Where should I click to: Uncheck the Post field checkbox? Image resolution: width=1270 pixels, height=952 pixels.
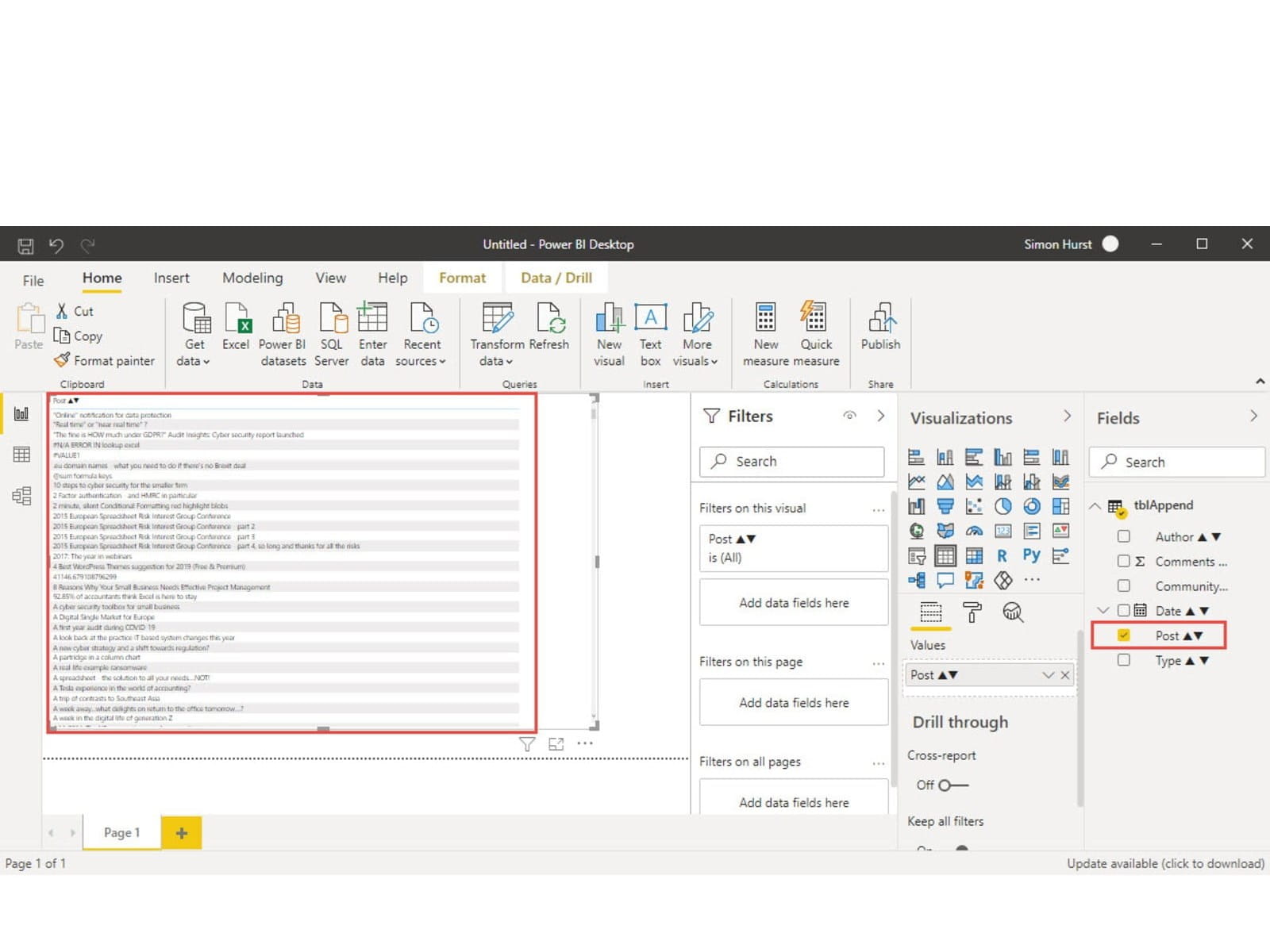(1124, 635)
